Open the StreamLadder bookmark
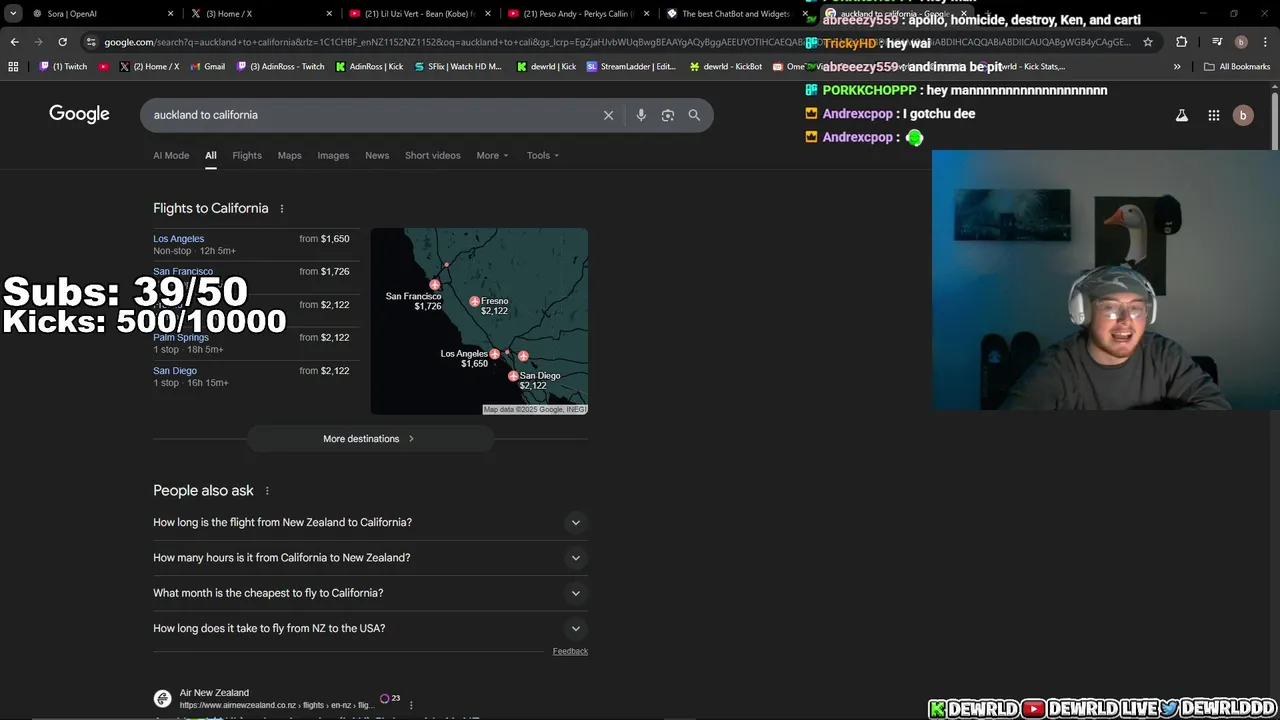 click(x=631, y=66)
